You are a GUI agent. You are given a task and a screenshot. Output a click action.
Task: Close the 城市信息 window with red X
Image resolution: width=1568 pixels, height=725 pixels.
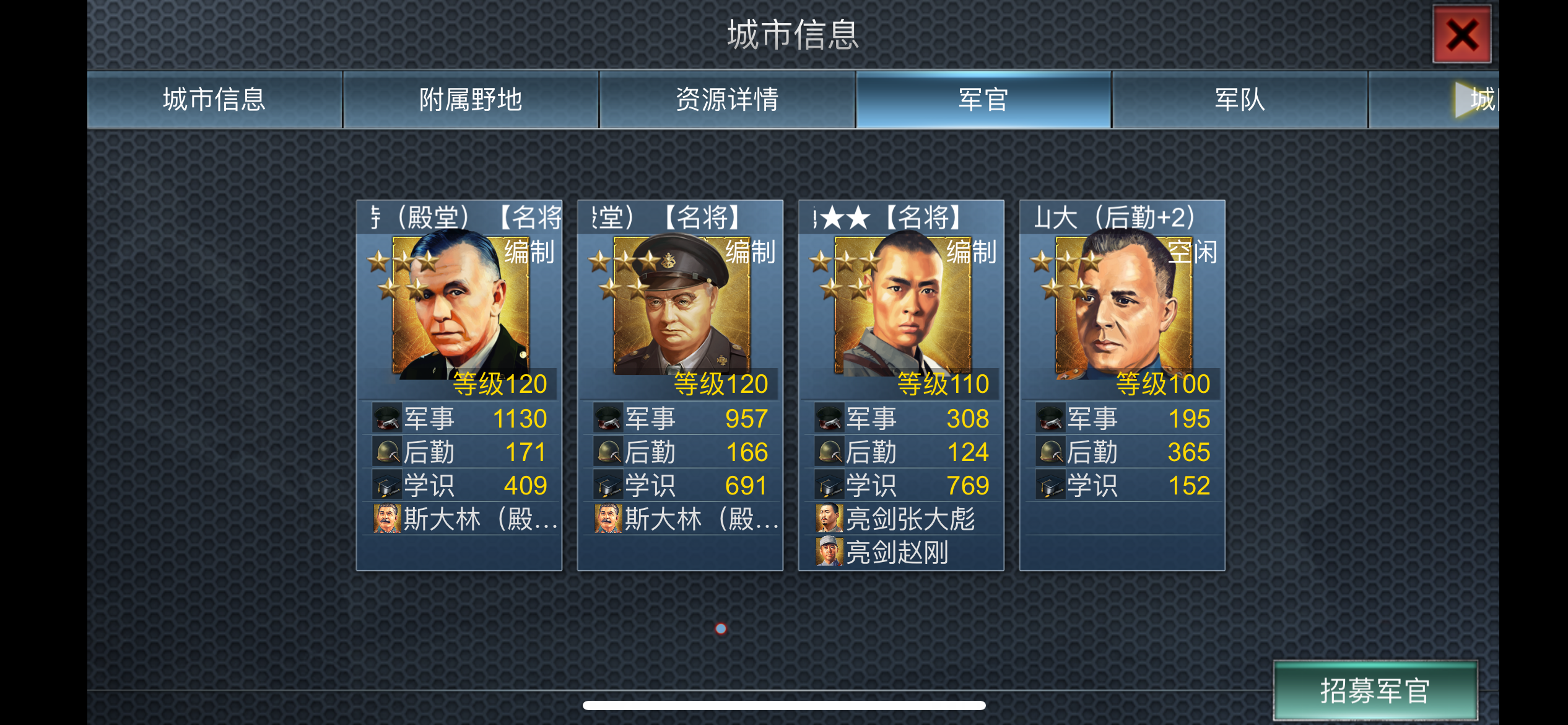1461,35
